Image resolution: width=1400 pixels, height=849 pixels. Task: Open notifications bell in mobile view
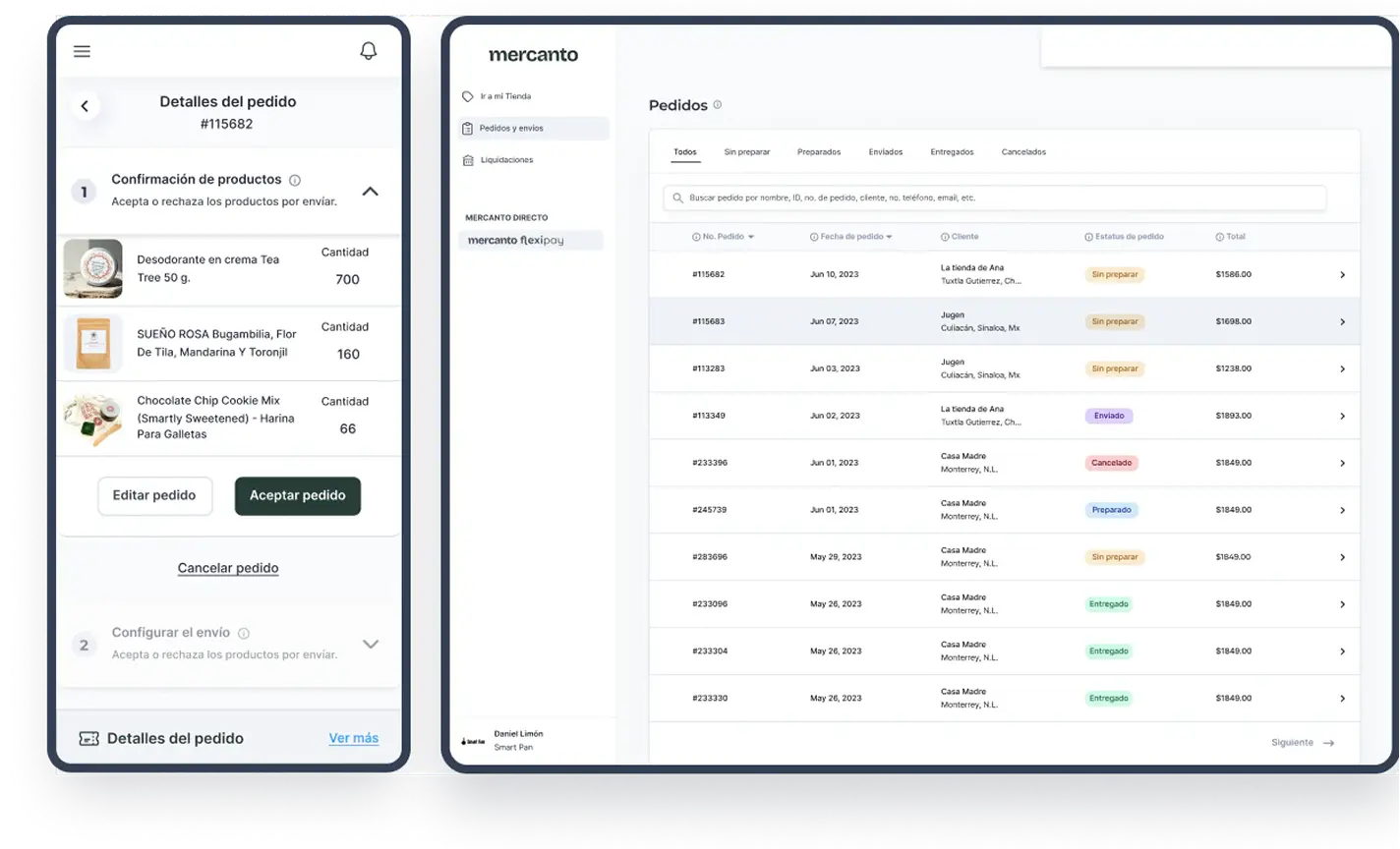tap(369, 51)
